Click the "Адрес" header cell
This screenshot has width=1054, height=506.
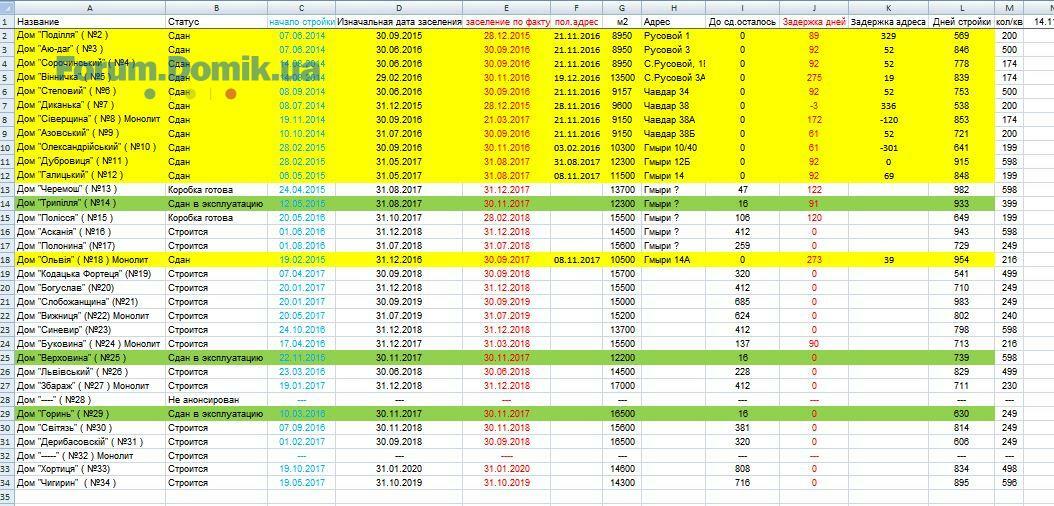674,22
